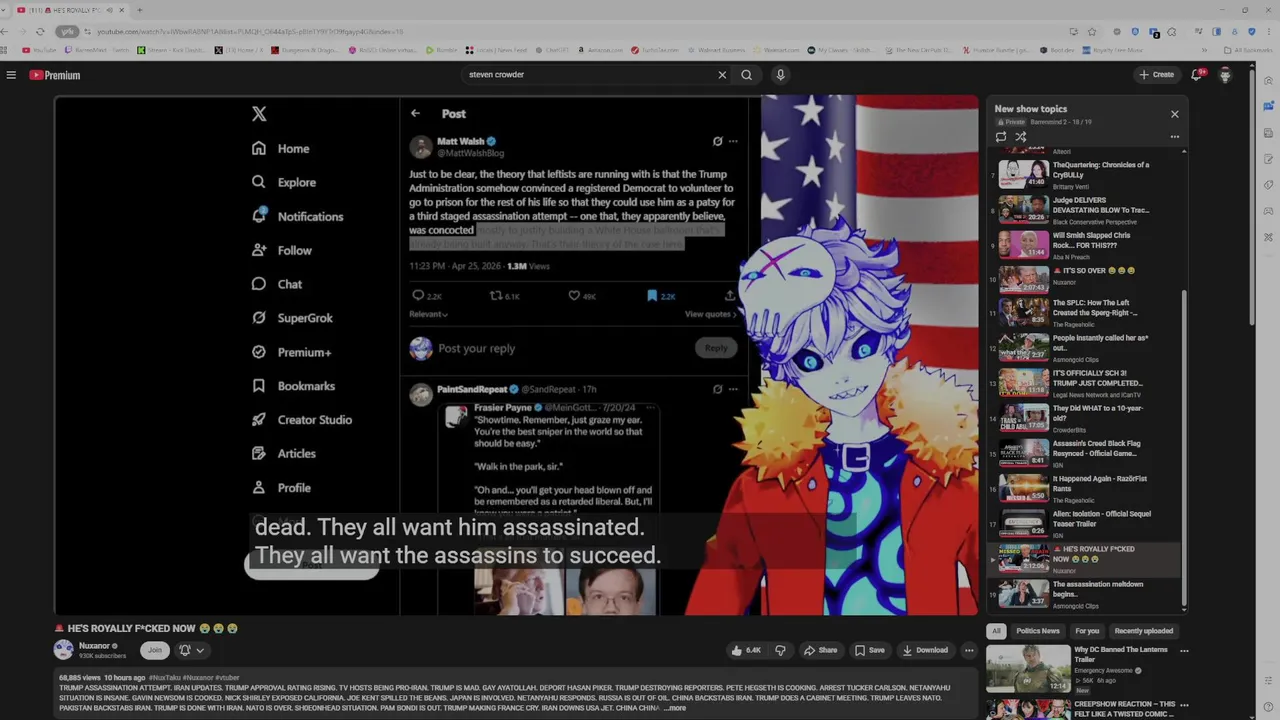Click SuperGrok in the X sidebar in video
The width and height of the screenshot is (1280, 720).
click(x=292, y=318)
